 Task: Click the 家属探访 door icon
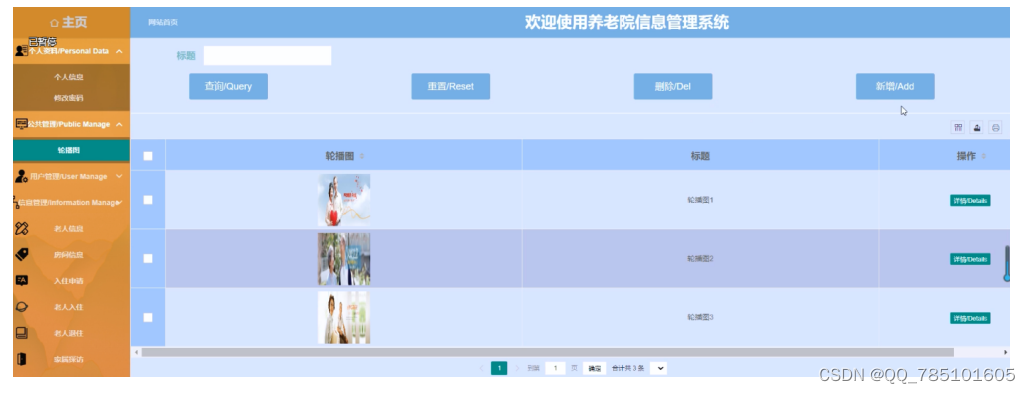[22, 359]
